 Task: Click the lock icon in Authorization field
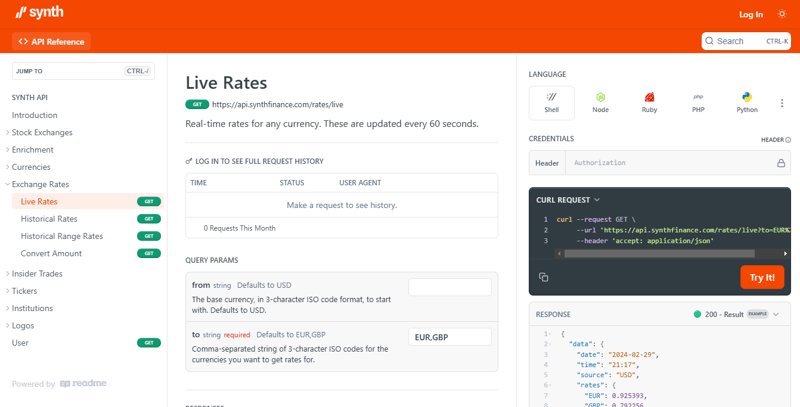[781, 163]
